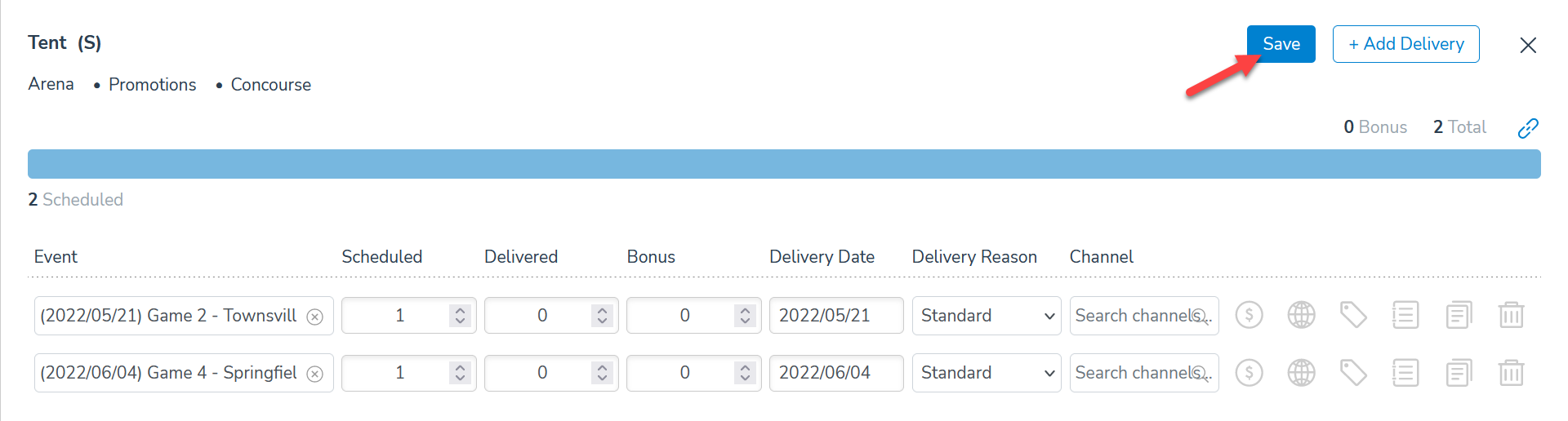Image resolution: width=1568 pixels, height=421 pixels.
Task: Click the globe icon in Game 2 row
Action: pyautogui.click(x=1301, y=315)
